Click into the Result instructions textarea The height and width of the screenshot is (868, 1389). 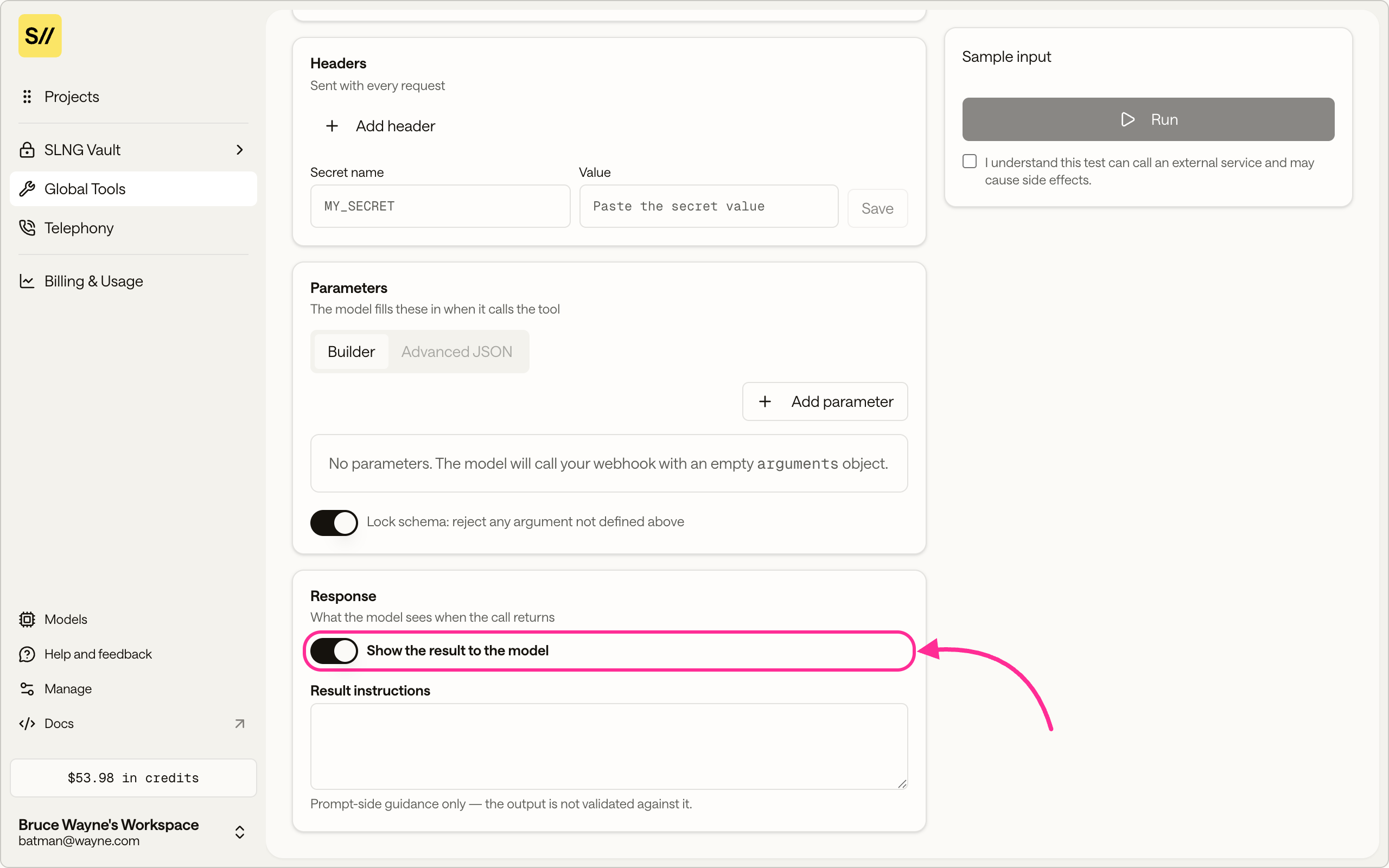[x=609, y=746]
